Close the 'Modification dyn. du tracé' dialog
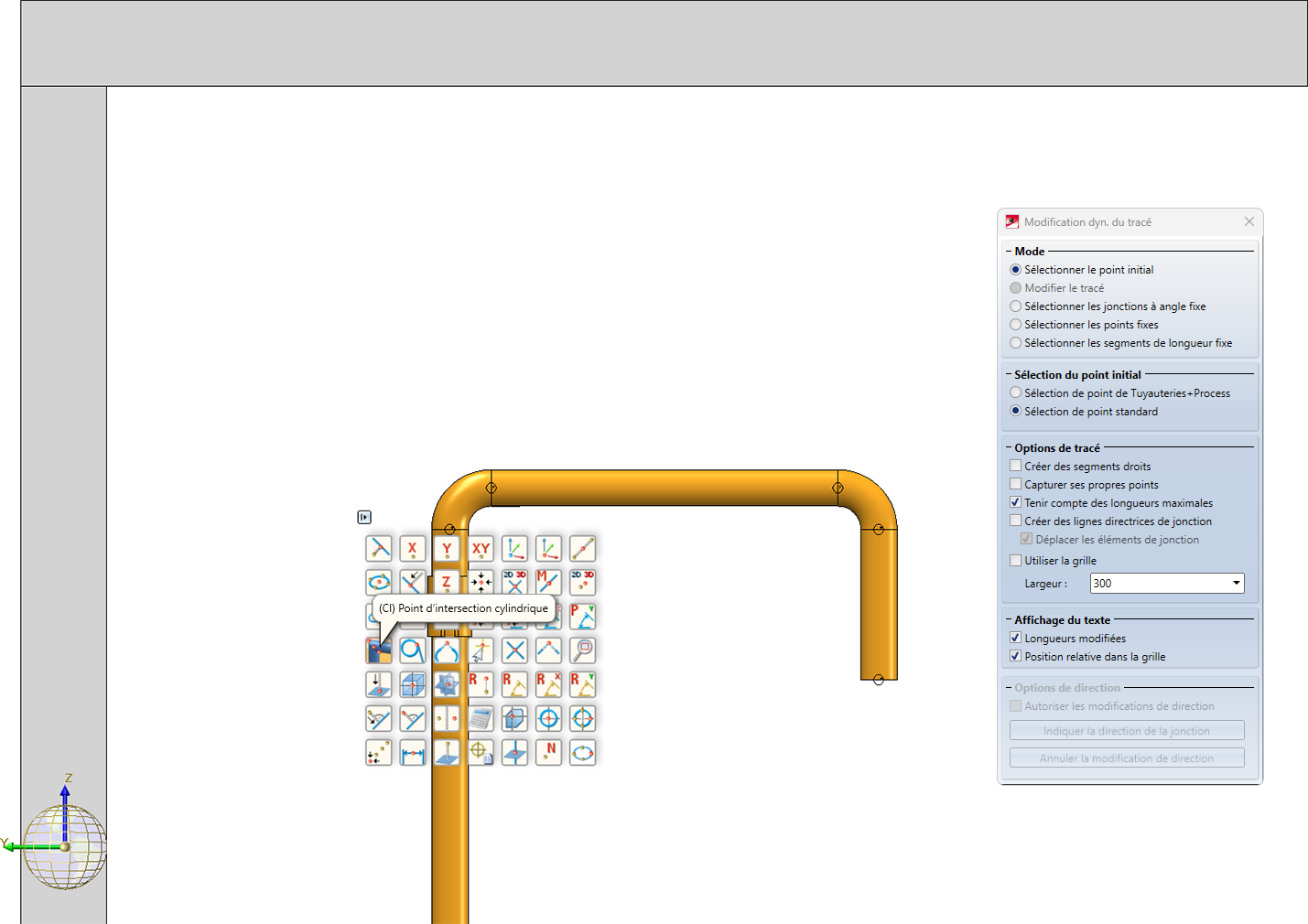The image size is (1308, 924). (x=1249, y=221)
